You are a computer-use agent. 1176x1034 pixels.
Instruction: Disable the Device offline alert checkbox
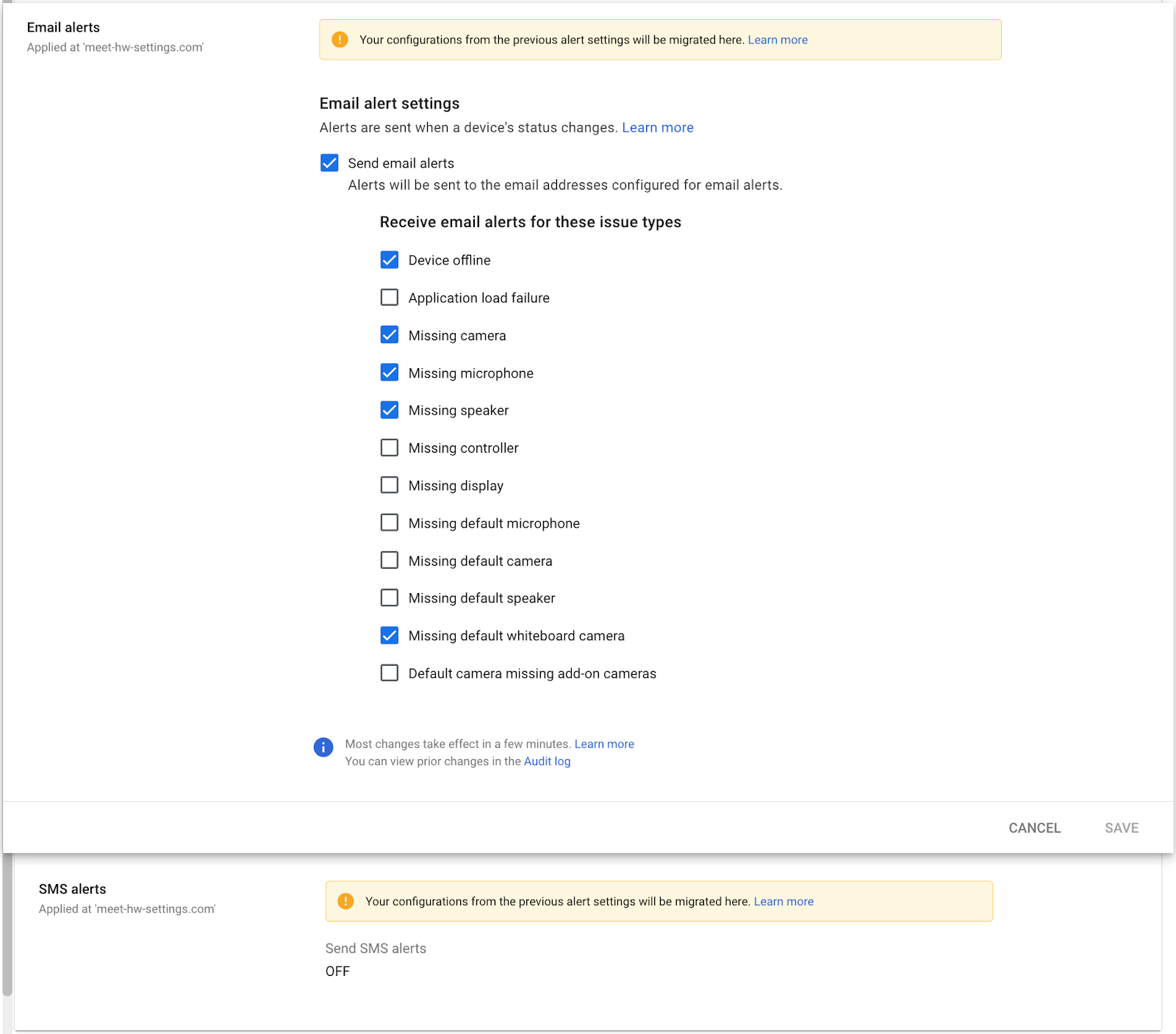click(x=390, y=260)
